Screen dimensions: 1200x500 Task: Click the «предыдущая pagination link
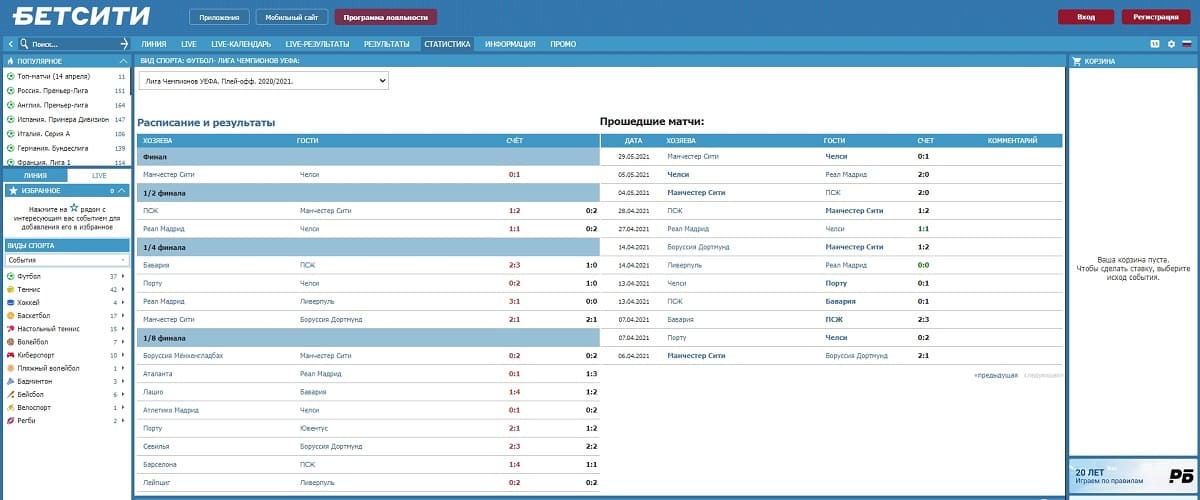[995, 375]
